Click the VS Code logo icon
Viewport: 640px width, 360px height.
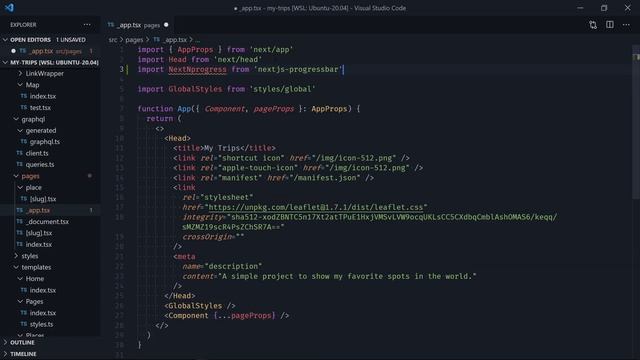pyautogui.click(x=9, y=7)
